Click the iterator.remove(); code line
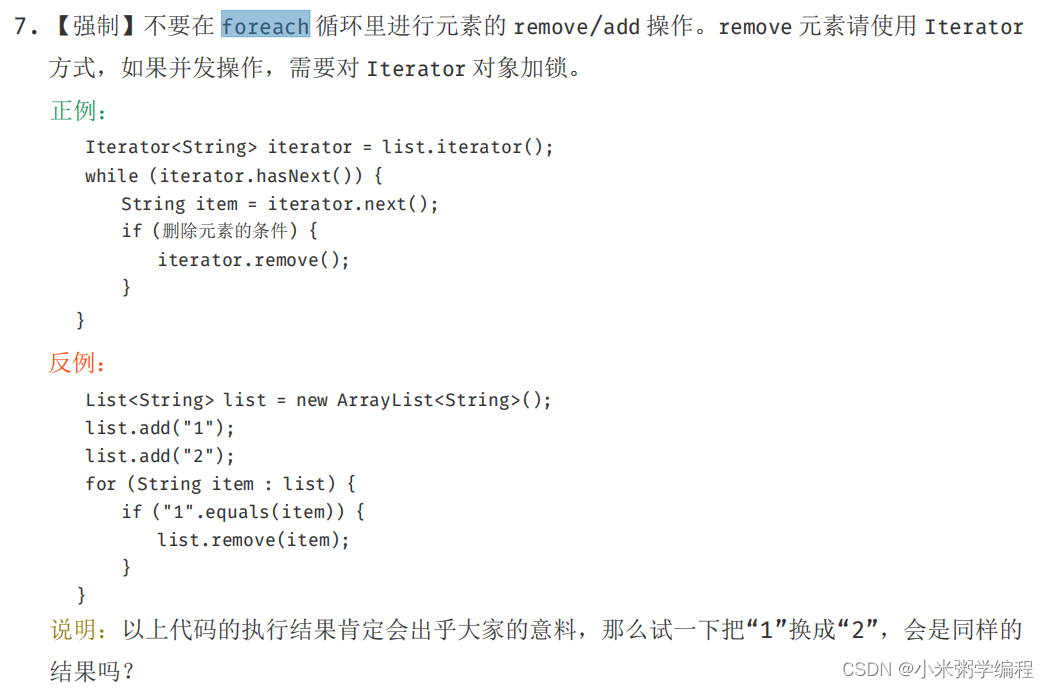Viewport: 1049px width, 688px height. click(254, 259)
